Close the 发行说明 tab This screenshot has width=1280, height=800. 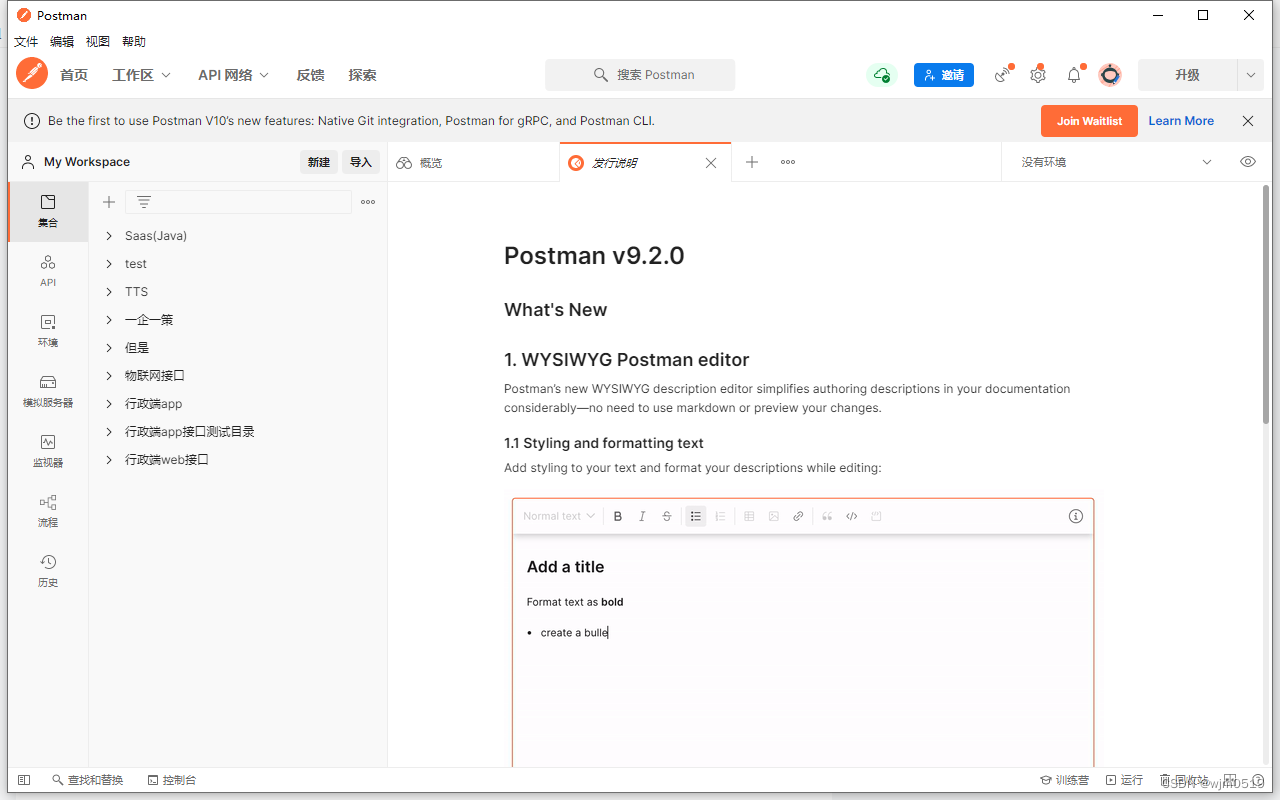[x=711, y=163]
